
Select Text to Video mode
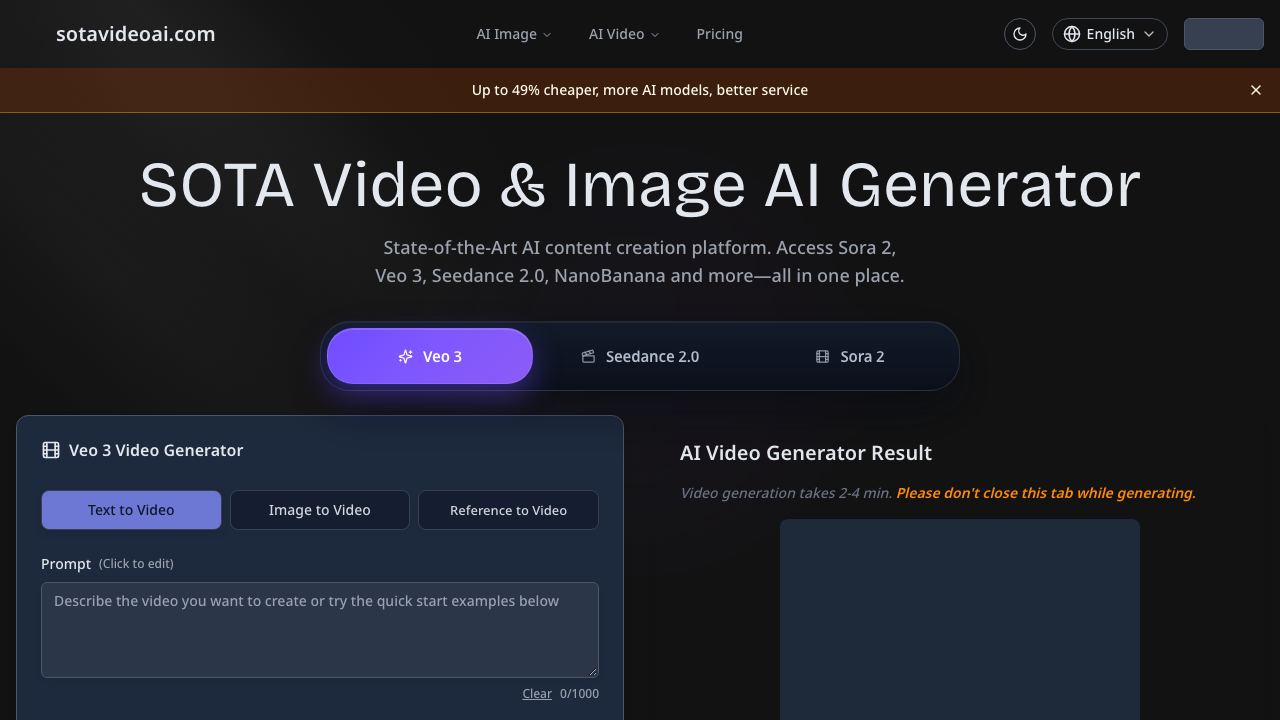point(131,510)
